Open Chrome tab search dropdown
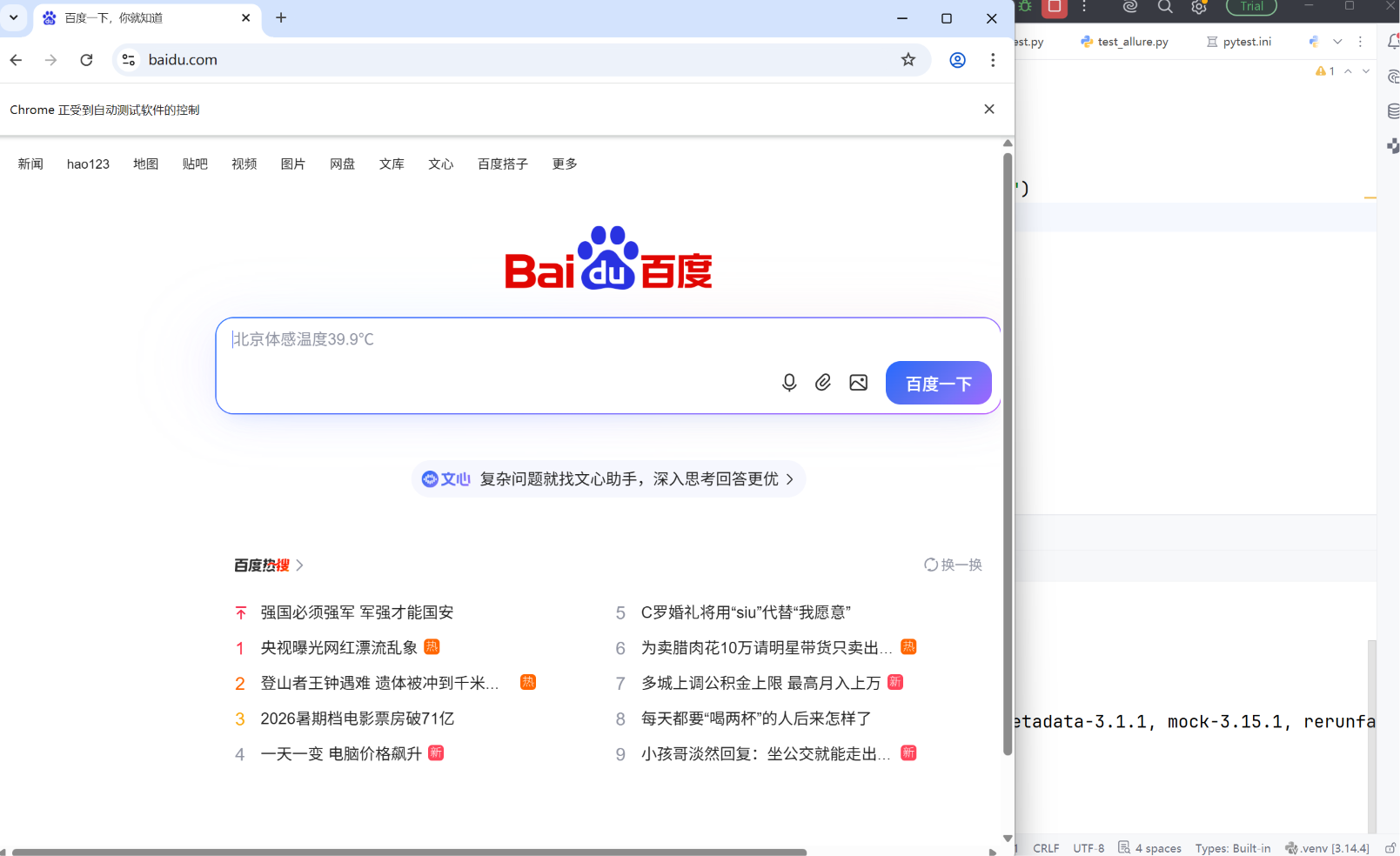The width and height of the screenshot is (1400, 856). (x=13, y=17)
